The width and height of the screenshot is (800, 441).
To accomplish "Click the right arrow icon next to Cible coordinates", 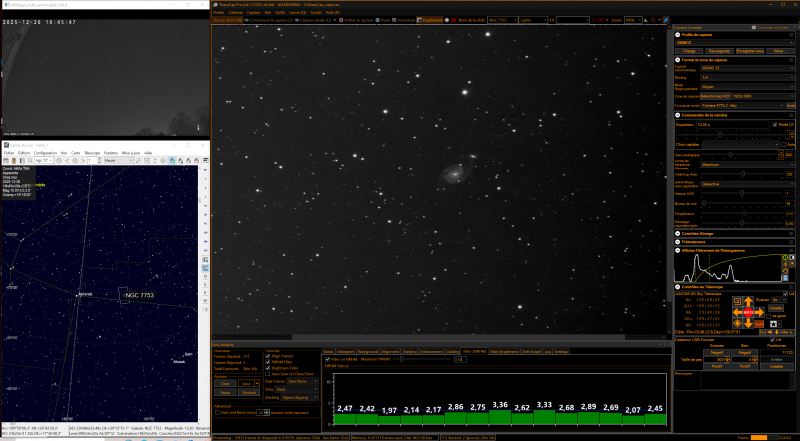I will pyautogui.click(x=770, y=332).
